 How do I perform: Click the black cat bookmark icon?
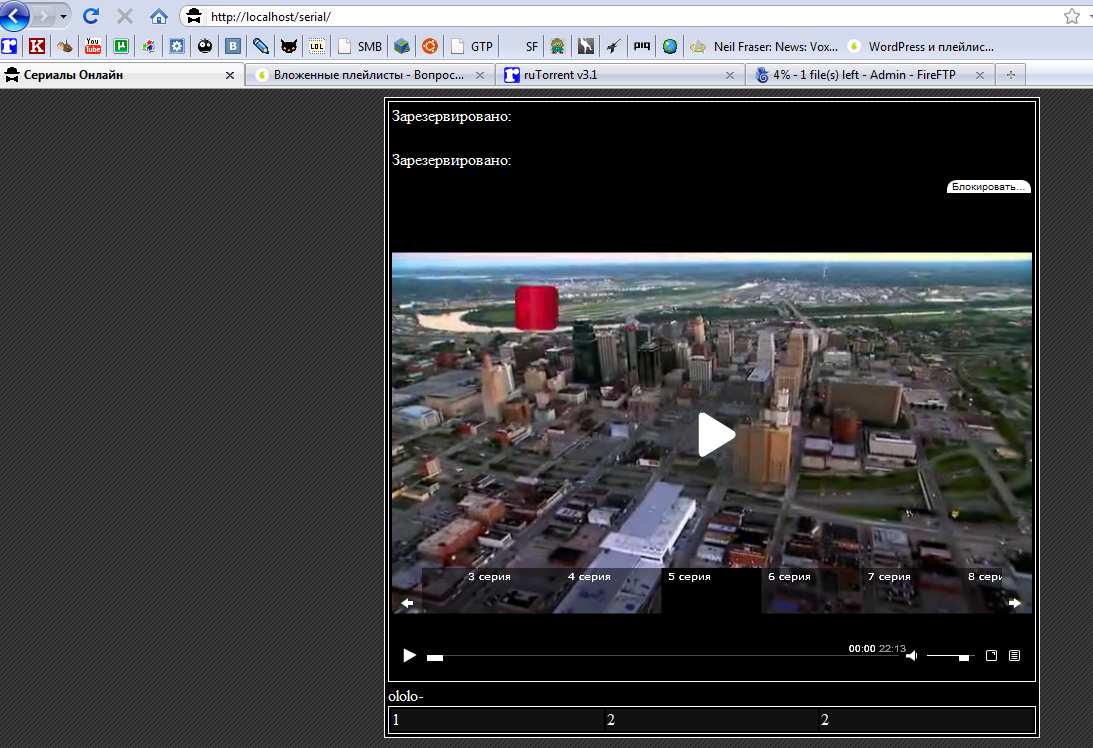288,46
